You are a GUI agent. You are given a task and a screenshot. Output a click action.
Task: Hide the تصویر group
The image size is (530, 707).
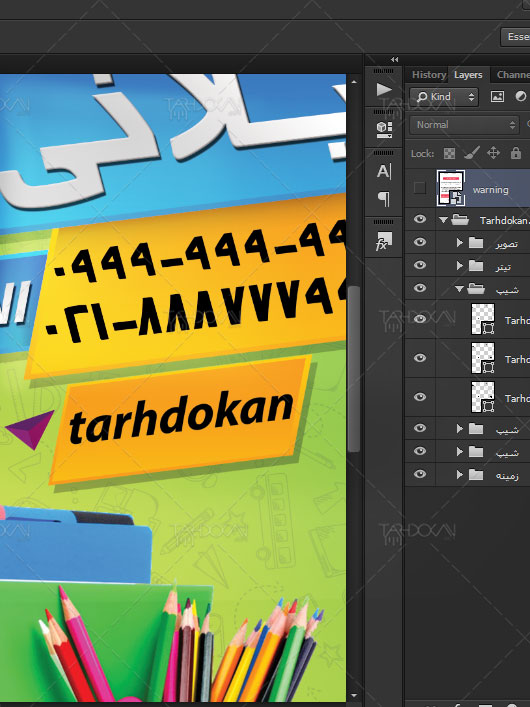pos(420,242)
